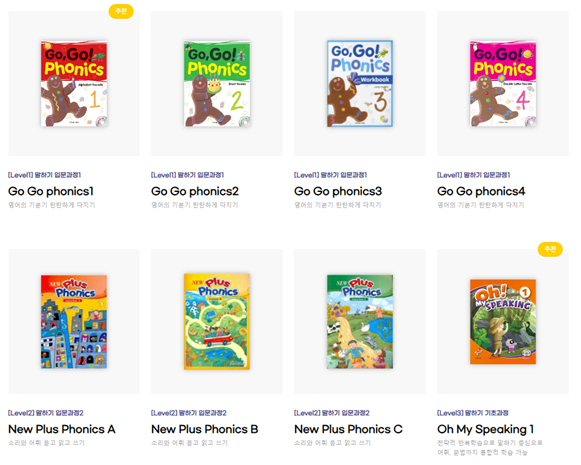
Task: Open the Oh My Speaking 1 cover
Action: tap(503, 322)
